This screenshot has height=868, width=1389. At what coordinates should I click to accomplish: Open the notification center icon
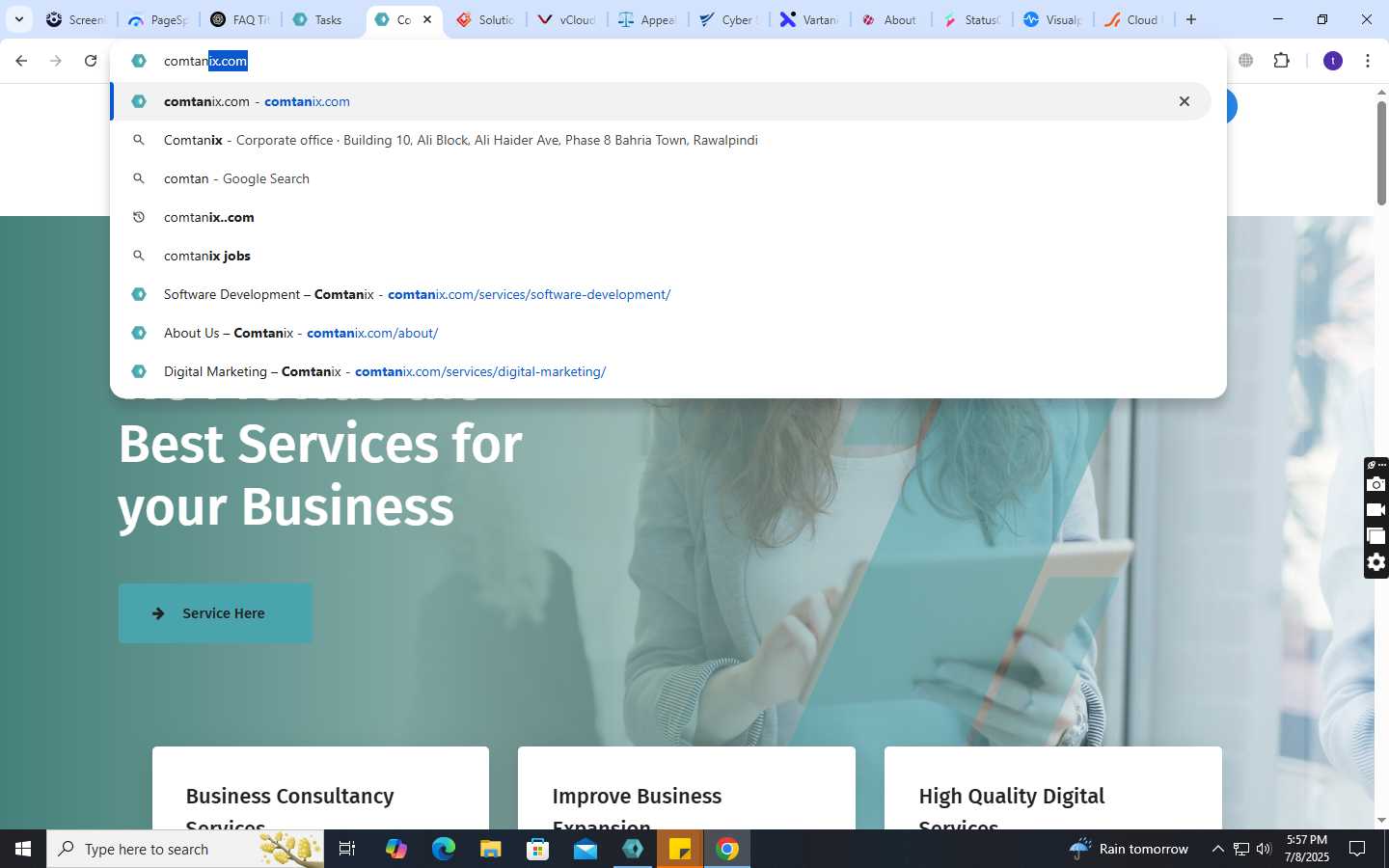(x=1357, y=849)
